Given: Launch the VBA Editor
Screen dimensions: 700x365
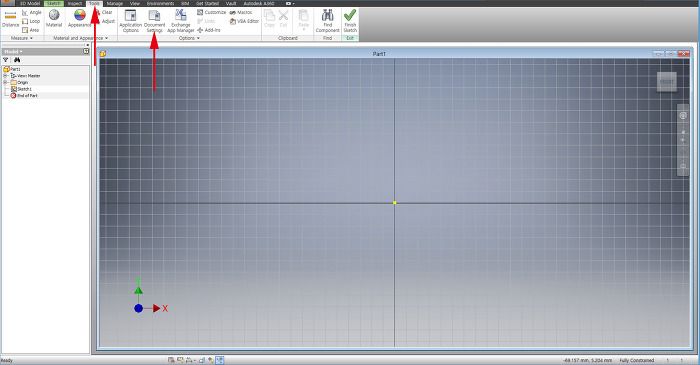Looking at the screenshot, I should pyautogui.click(x=244, y=21).
